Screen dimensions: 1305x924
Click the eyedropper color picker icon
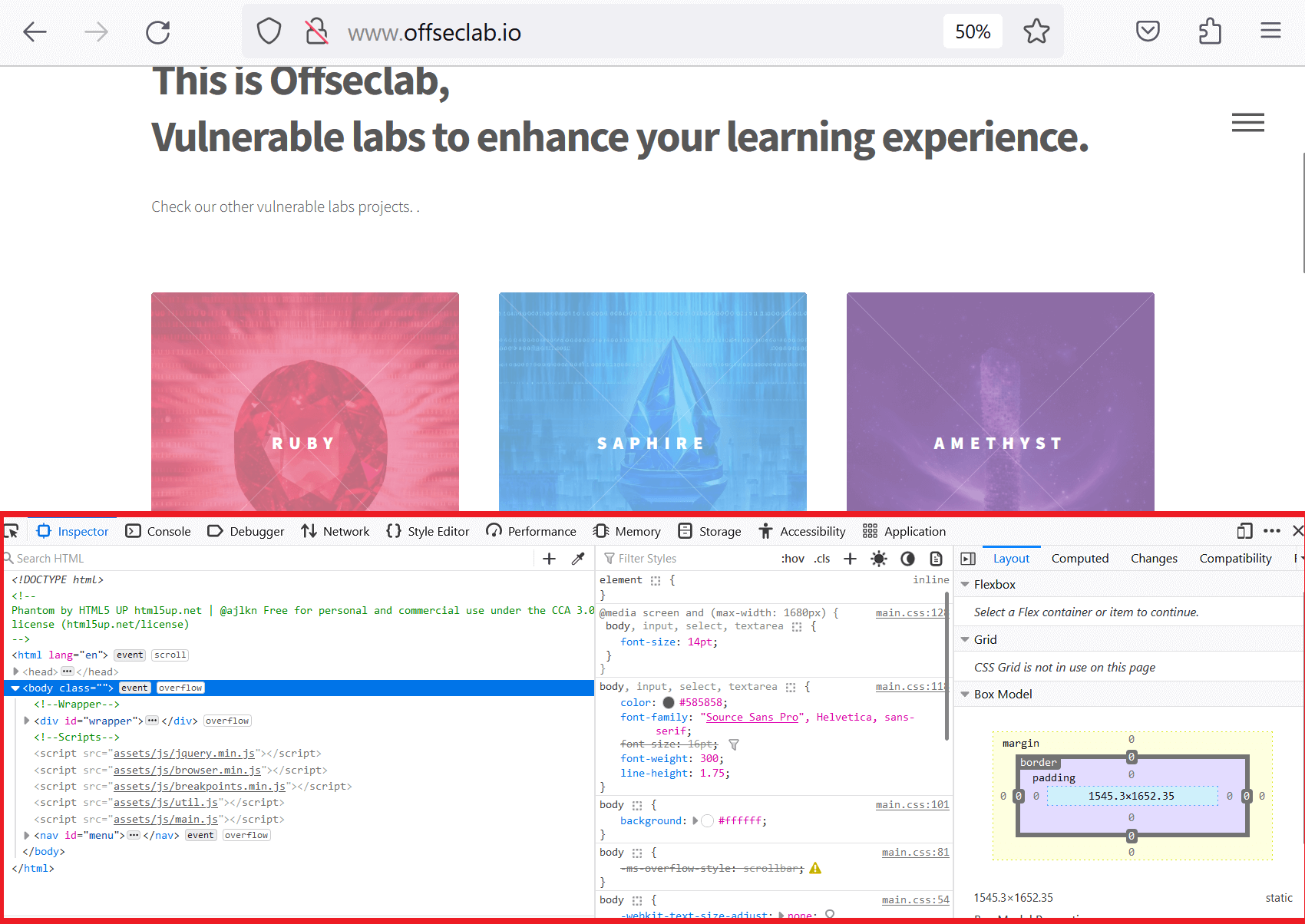tap(578, 559)
